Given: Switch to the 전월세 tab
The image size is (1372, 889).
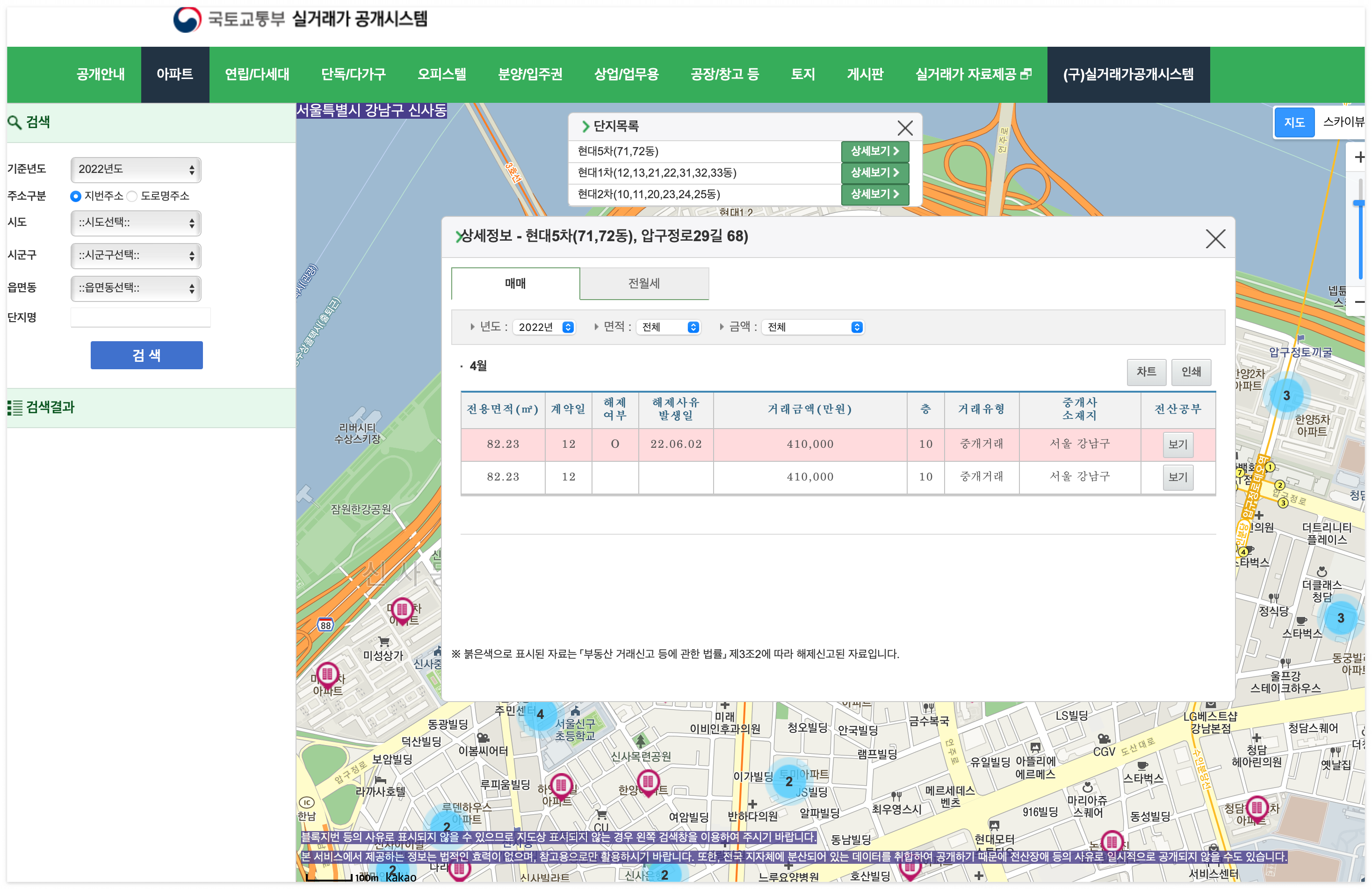Looking at the screenshot, I should click(x=644, y=283).
